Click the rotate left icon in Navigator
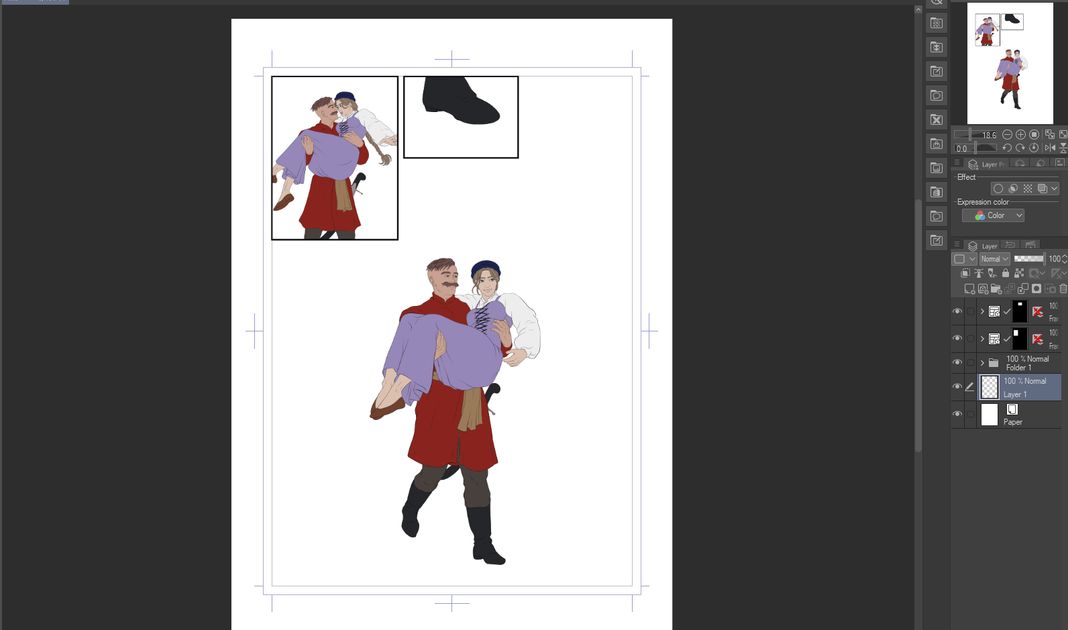This screenshot has width=1068, height=630. (x=1007, y=148)
